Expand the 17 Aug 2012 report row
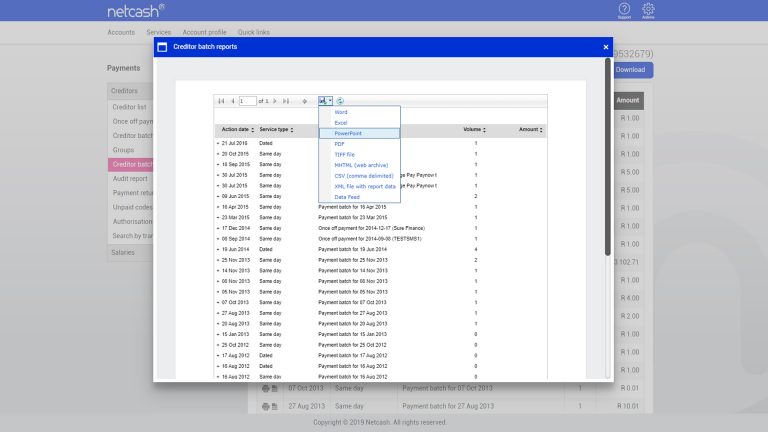Image resolution: width=768 pixels, height=432 pixels. coord(218,356)
